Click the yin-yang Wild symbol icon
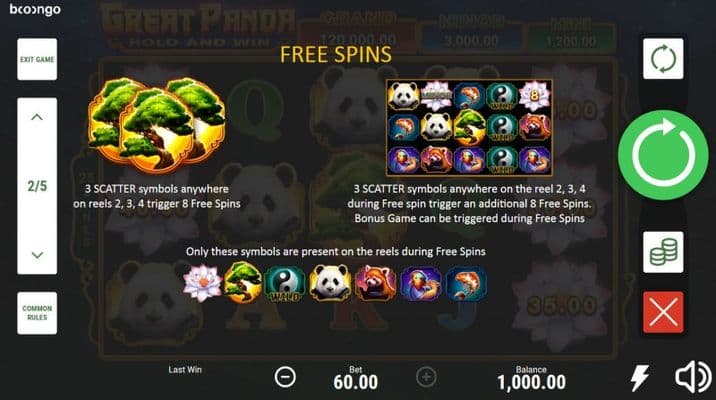The image size is (716, 400). 284,284
